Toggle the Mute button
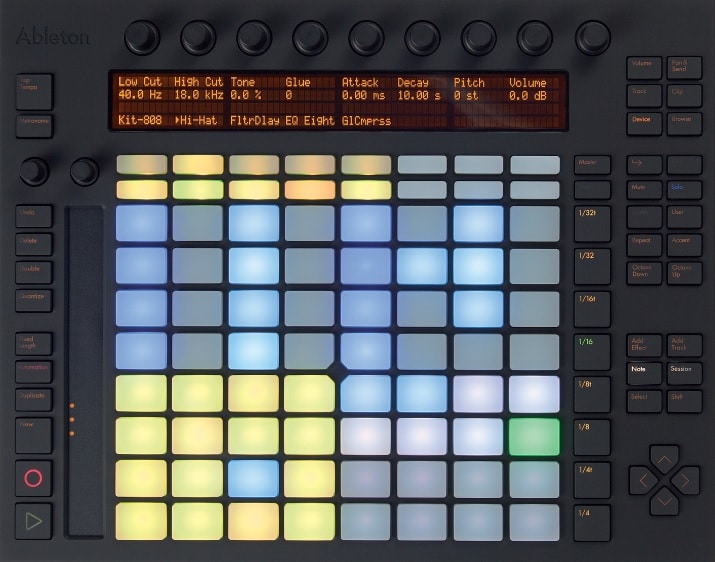 coord(644,190)
